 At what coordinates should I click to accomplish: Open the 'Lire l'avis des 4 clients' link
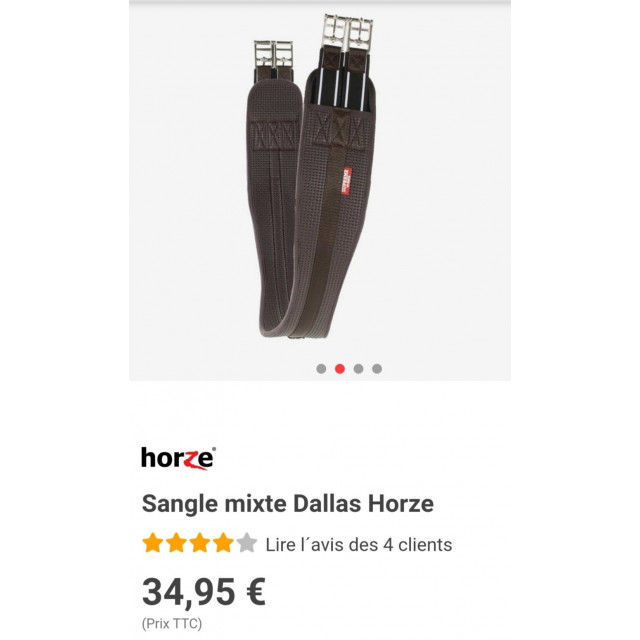tap(359, 544)
